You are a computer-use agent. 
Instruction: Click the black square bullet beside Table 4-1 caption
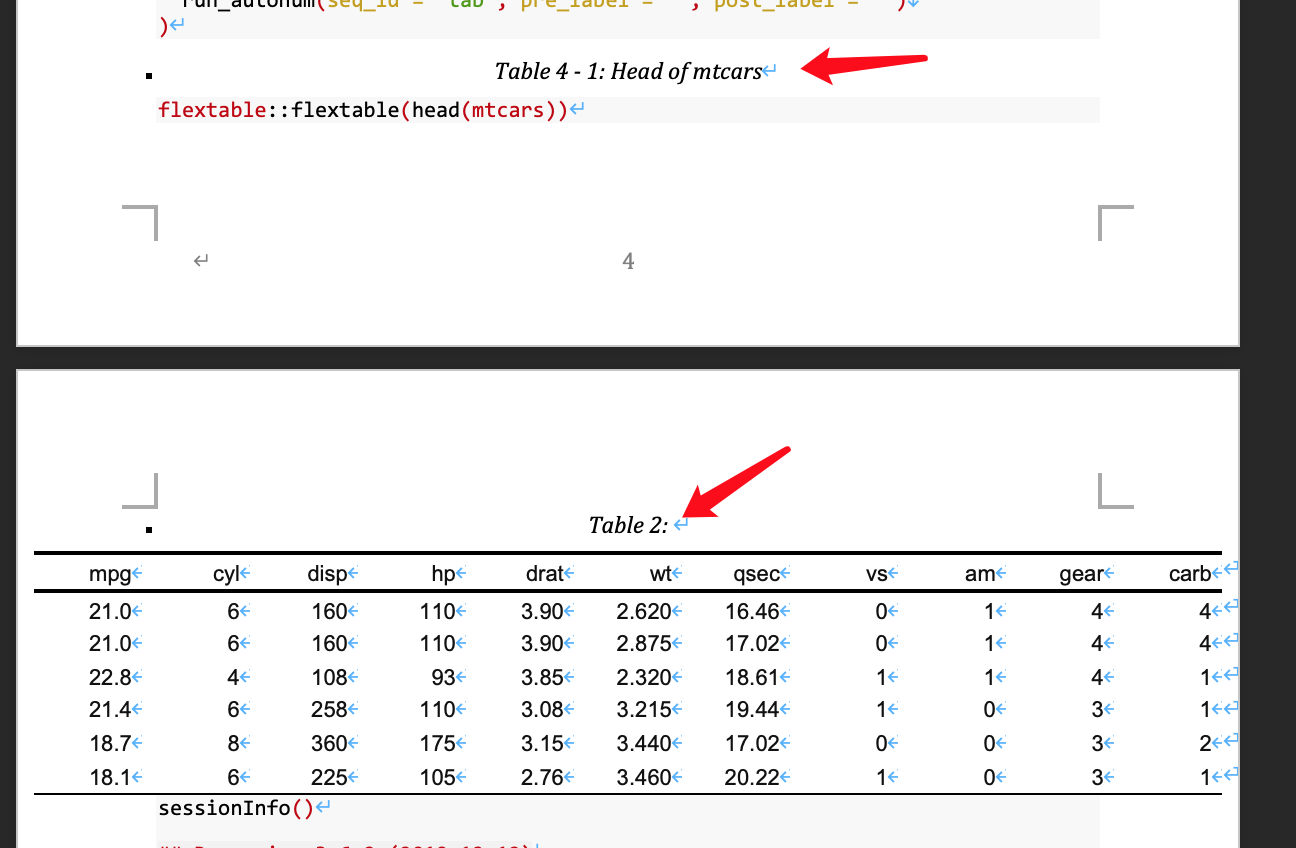(x=148, y=75)
